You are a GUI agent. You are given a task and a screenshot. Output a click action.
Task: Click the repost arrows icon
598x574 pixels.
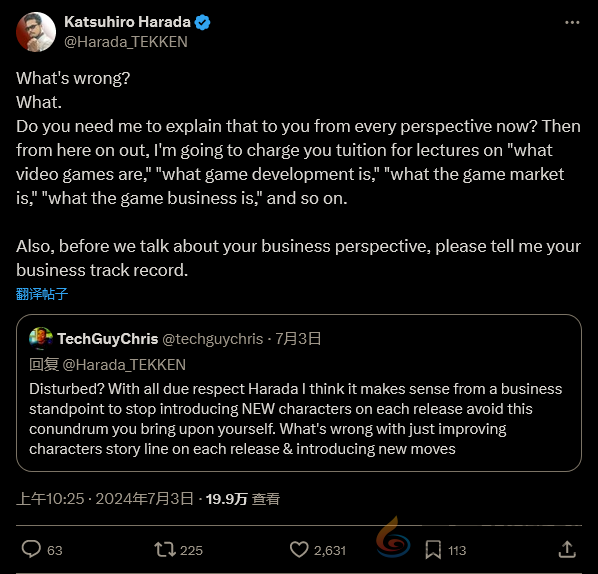165,550
